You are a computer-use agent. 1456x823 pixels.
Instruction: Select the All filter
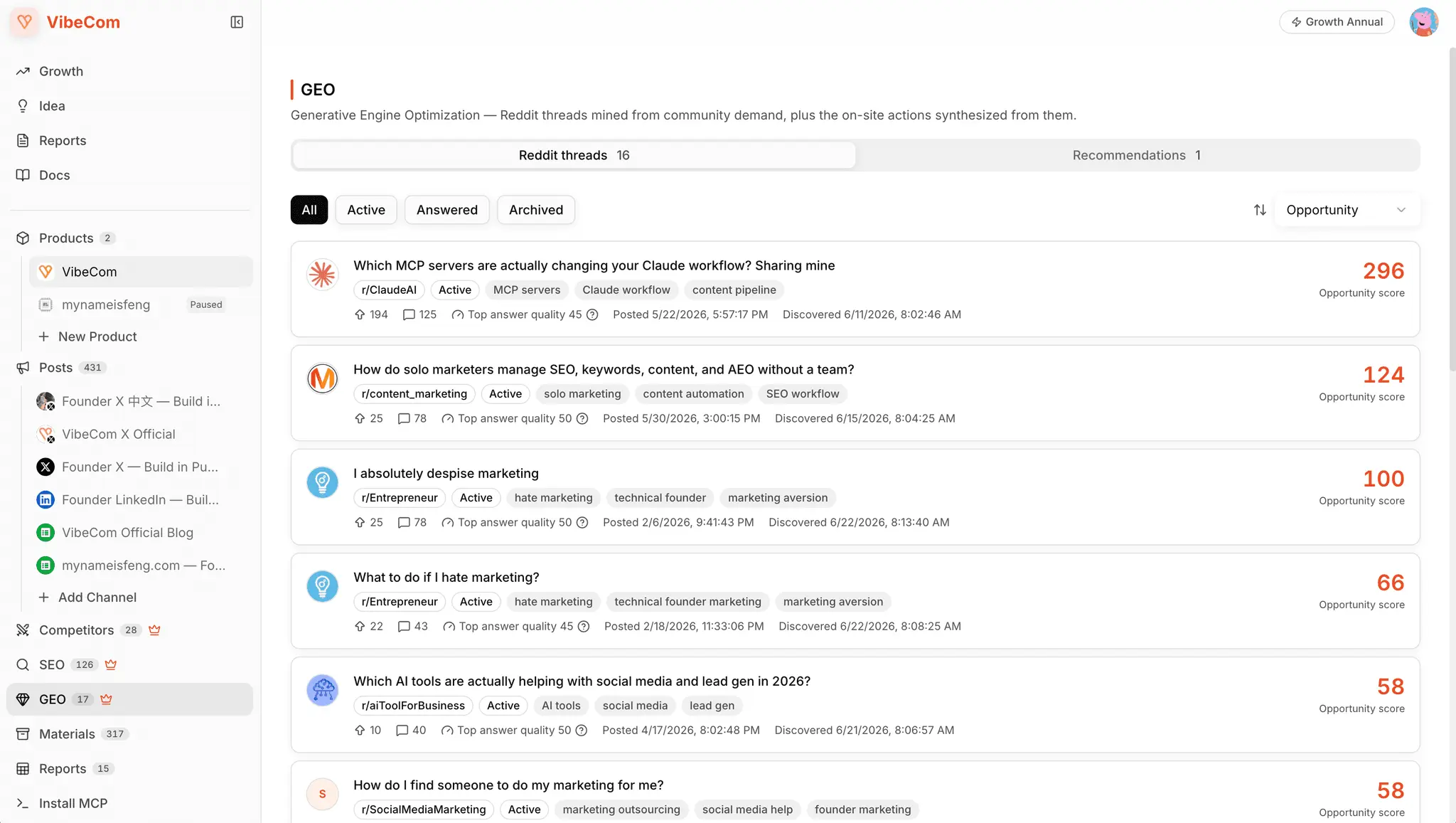[309, 210]
